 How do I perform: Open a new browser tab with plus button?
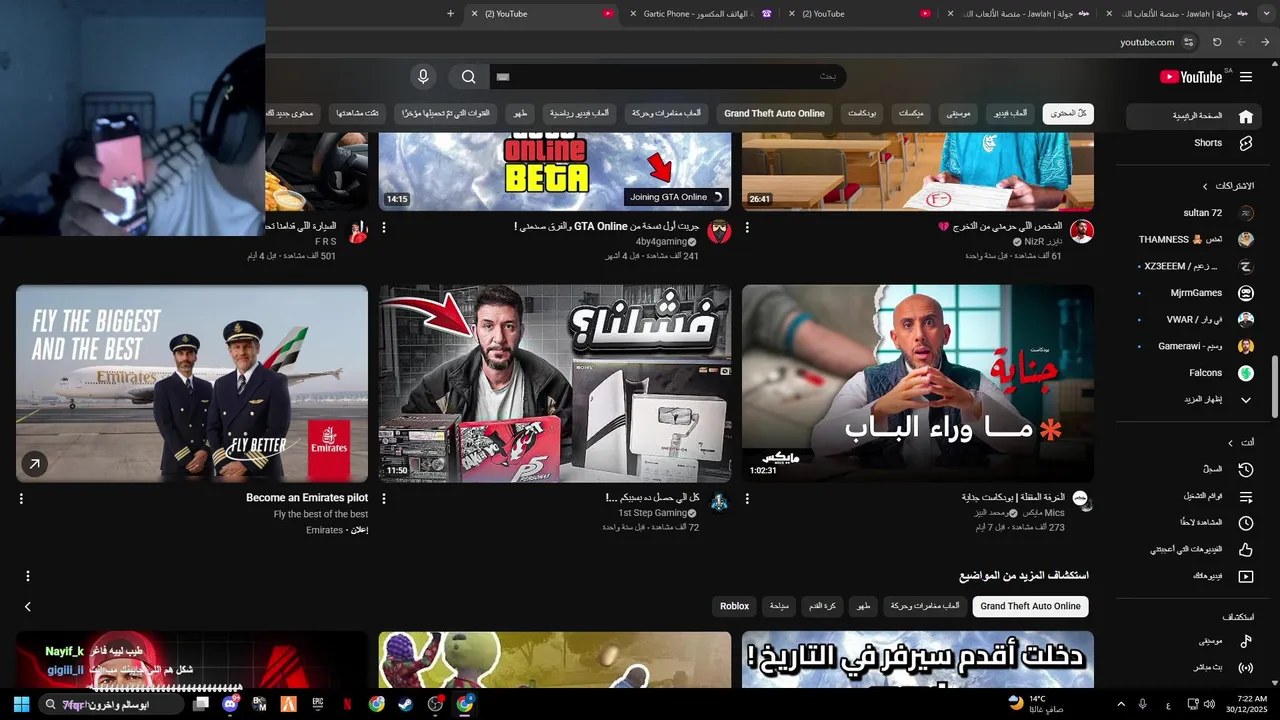point(450,14)
